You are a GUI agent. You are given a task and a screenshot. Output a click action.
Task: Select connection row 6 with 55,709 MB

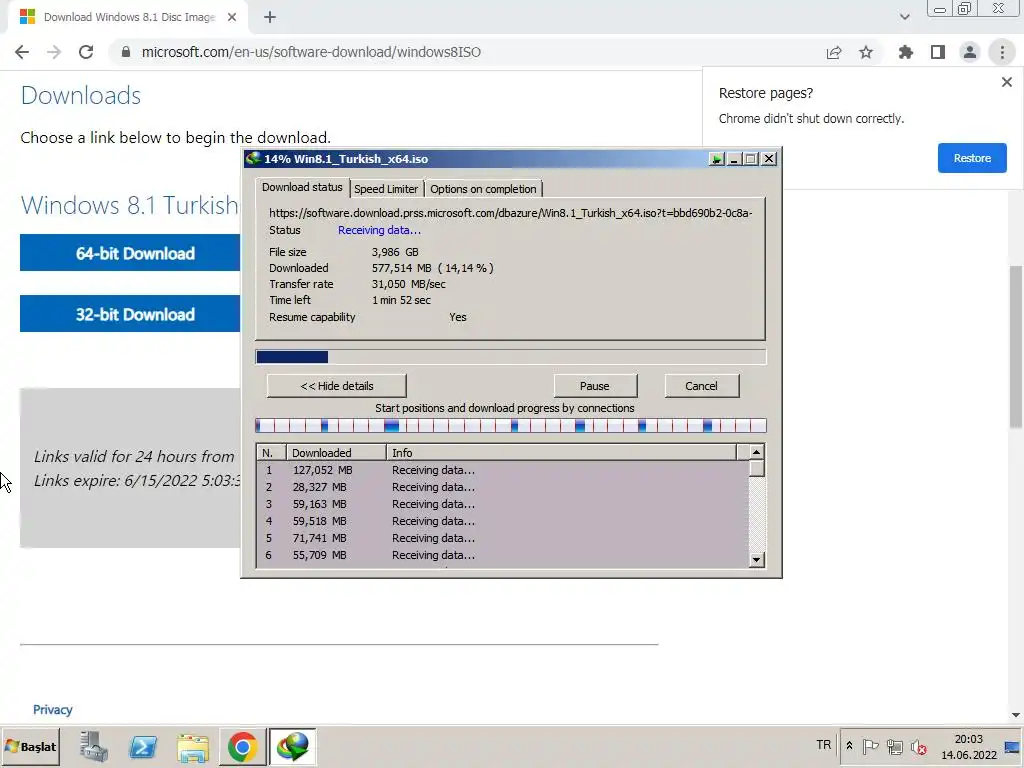(x=502, y=555)
